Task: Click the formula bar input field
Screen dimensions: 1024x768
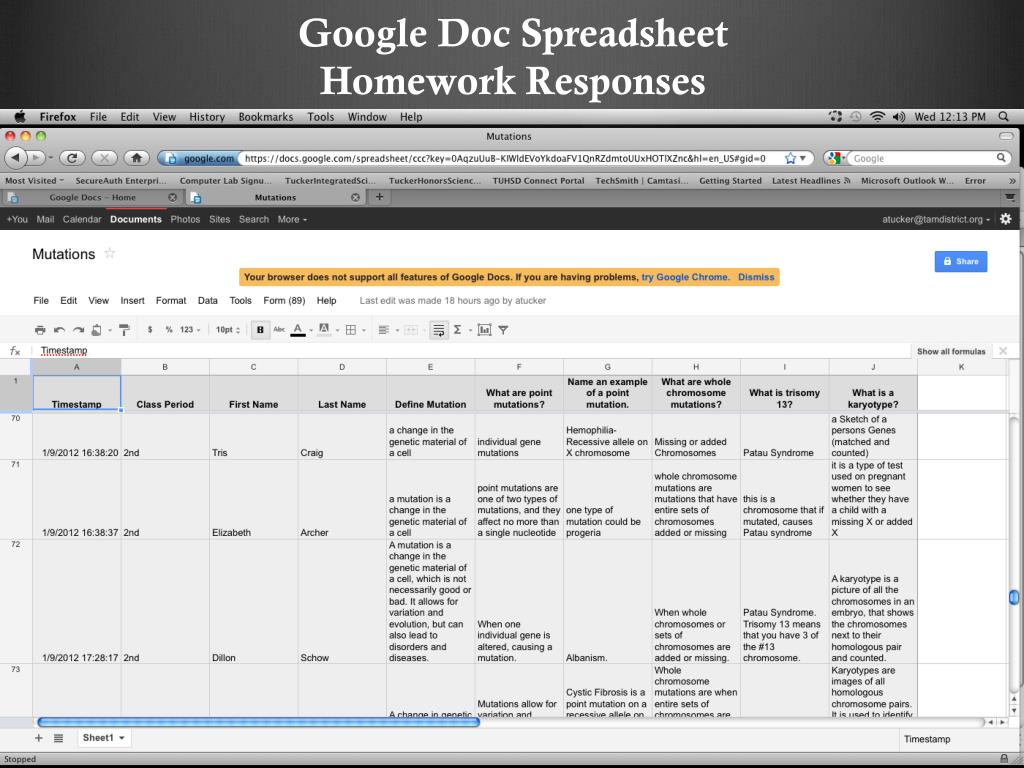Action: 473,351
